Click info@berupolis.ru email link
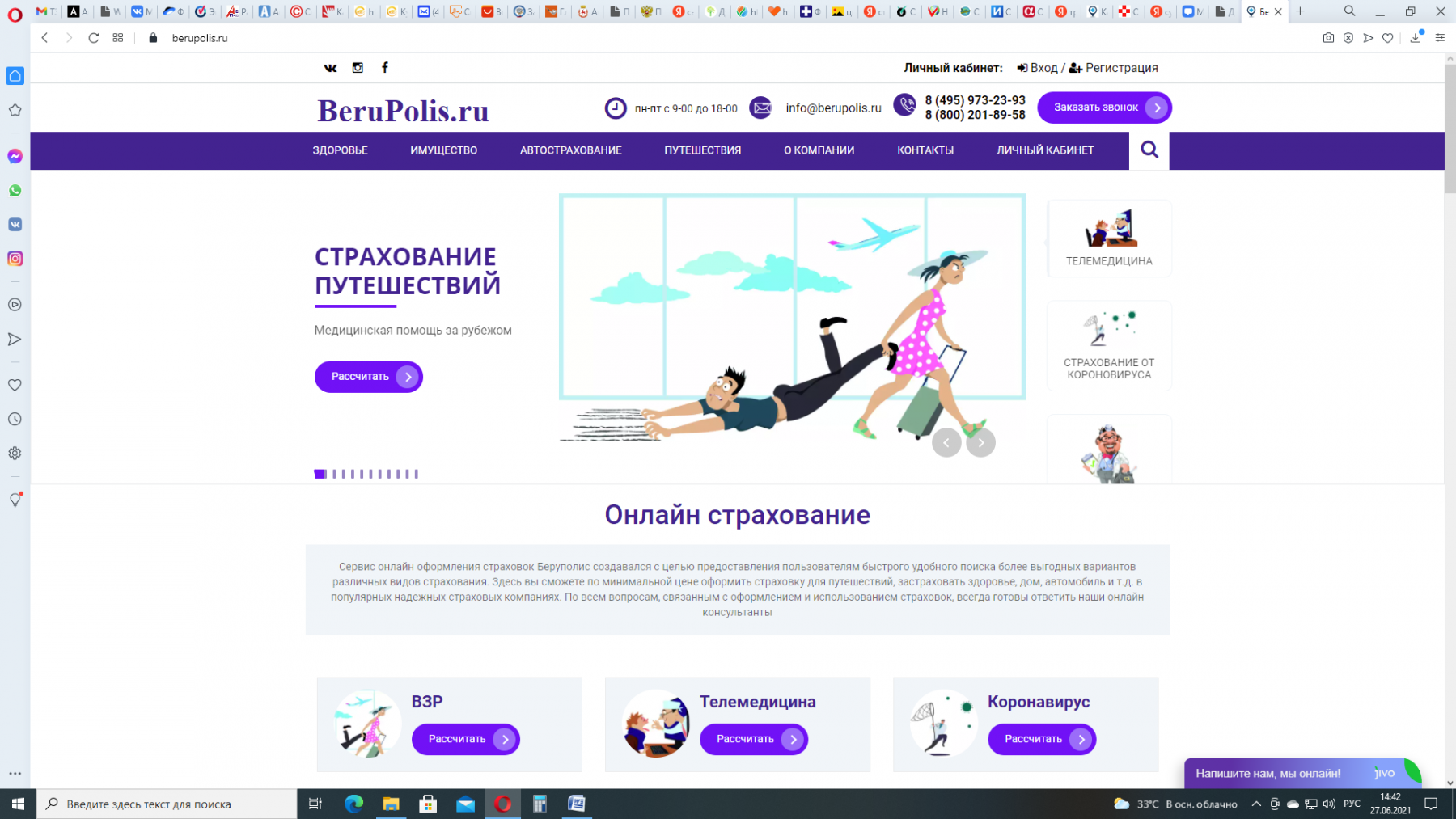The image size is (1456, 819). [833, 108]
